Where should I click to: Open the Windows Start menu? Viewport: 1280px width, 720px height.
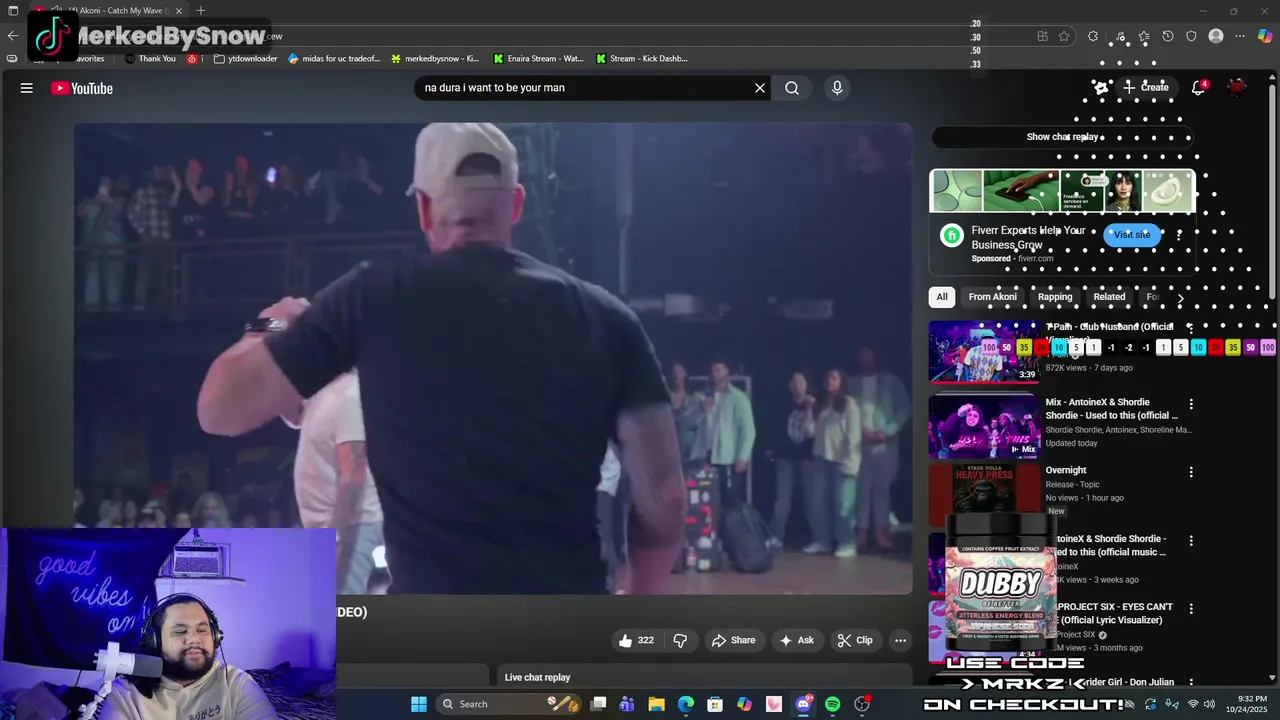pyautogui.click(x=419, y=704)
